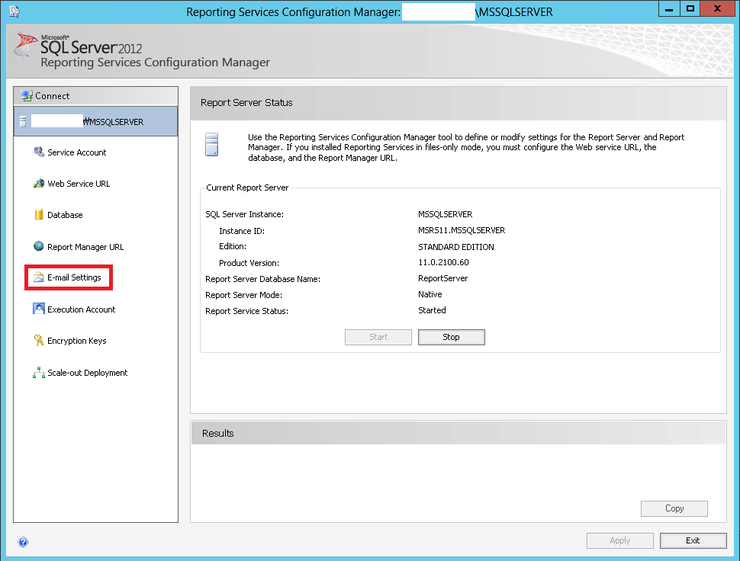Click the Web Service URL globe icon

39,184
